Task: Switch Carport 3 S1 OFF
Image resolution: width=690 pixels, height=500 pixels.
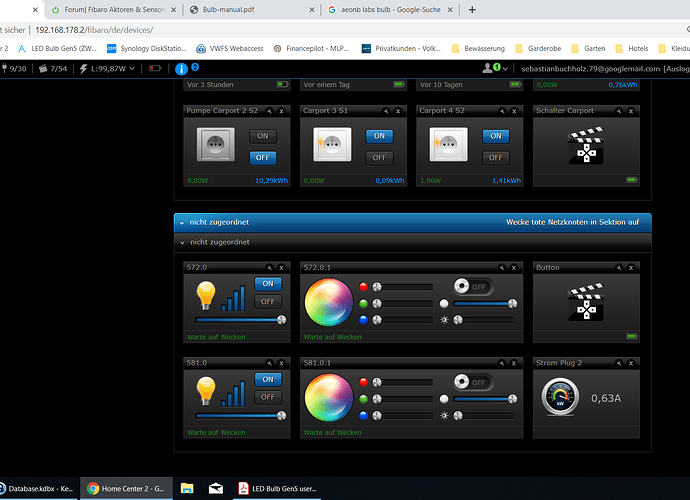Action: click(x=379, y=158)
